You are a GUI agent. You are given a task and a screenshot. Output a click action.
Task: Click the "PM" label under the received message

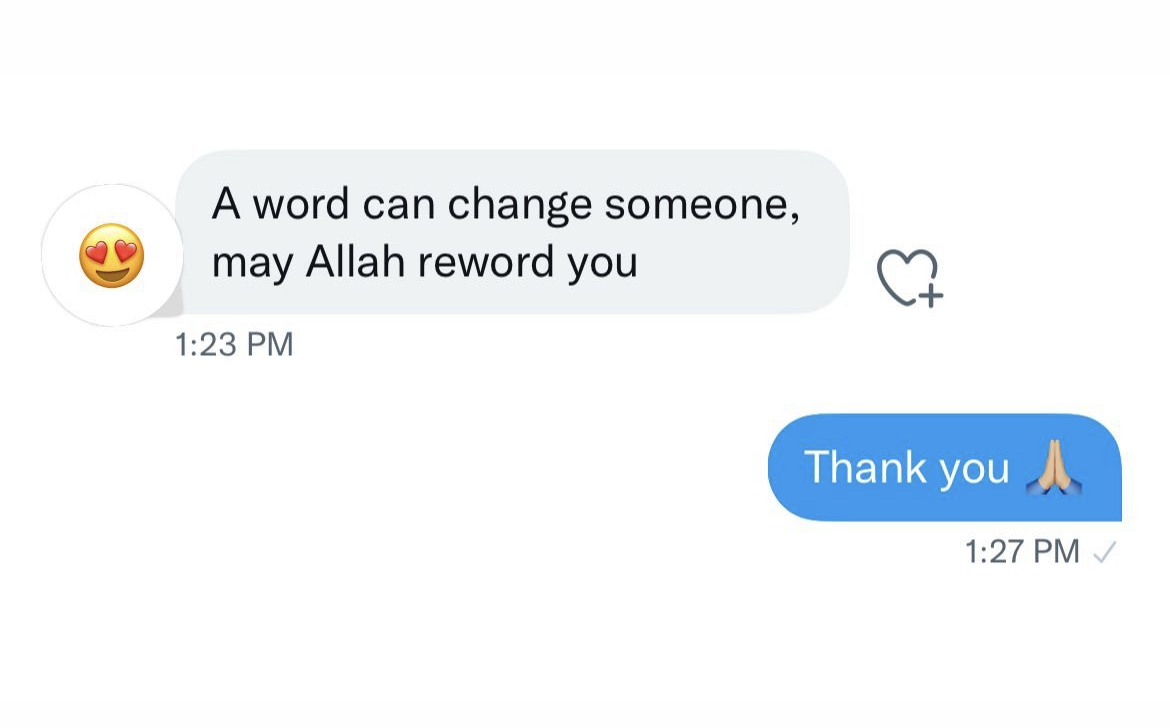click(269, 345)
